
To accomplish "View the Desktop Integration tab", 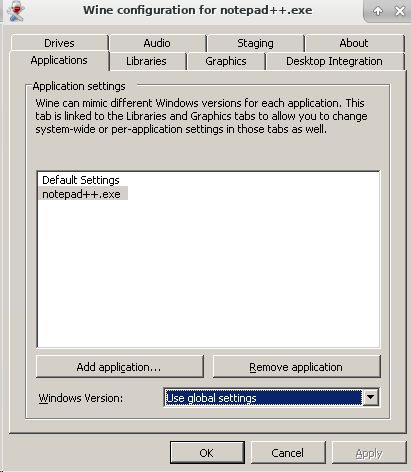I will coord(334,61).
